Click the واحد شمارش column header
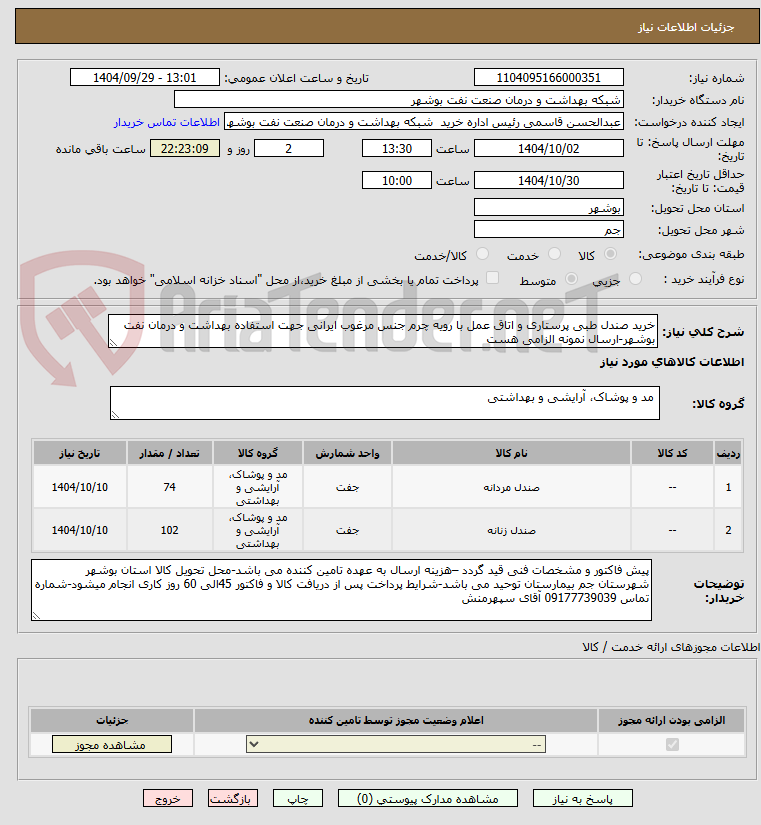This screenshot has width=761, height=825. click(x=347, y=453)
